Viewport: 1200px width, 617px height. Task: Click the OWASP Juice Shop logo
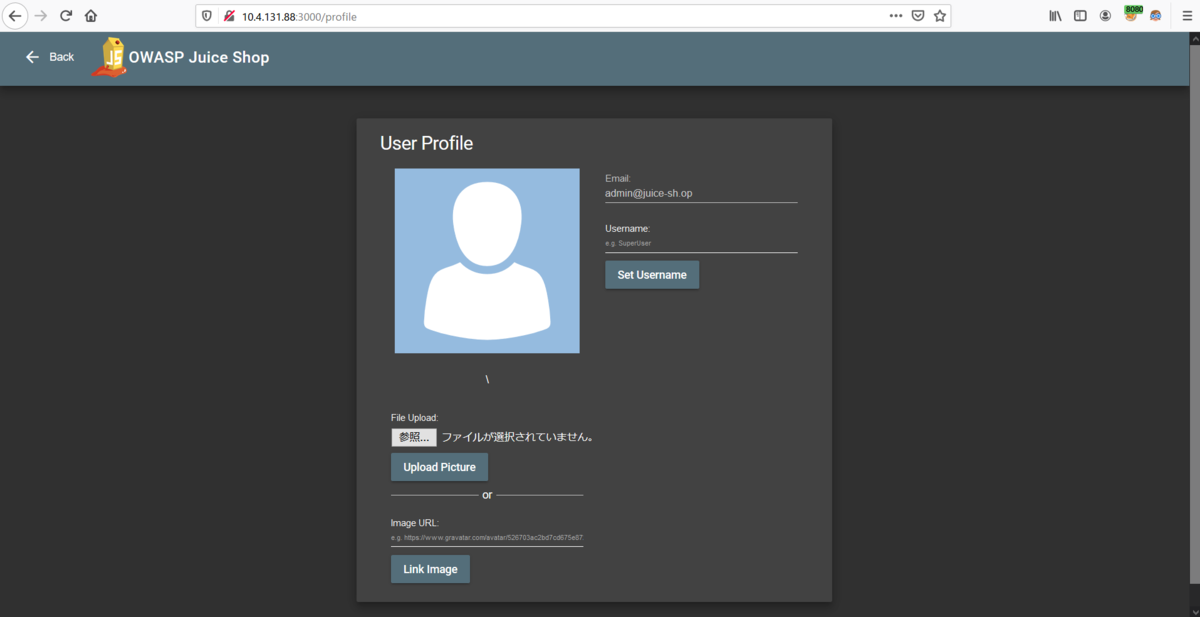109,57
